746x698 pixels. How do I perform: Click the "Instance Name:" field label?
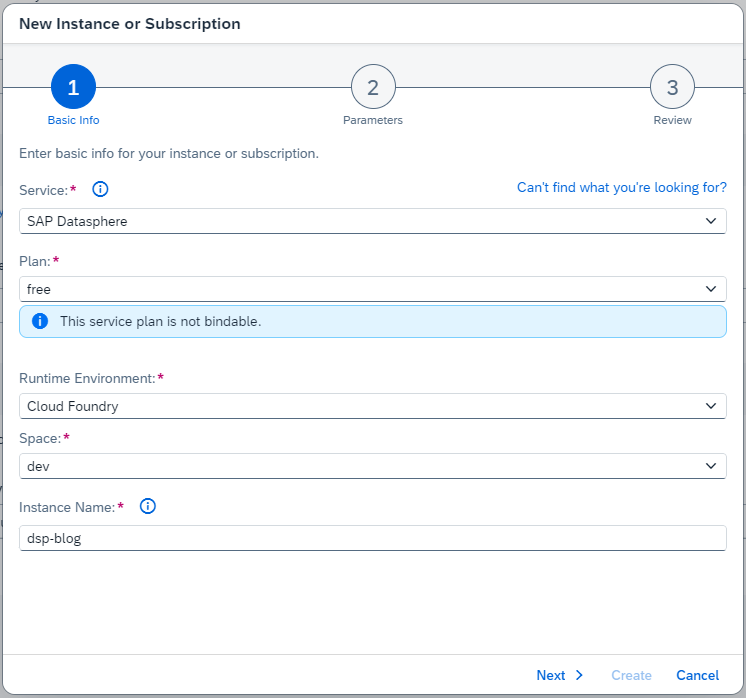pyautogui.click(x=67, y=507)
